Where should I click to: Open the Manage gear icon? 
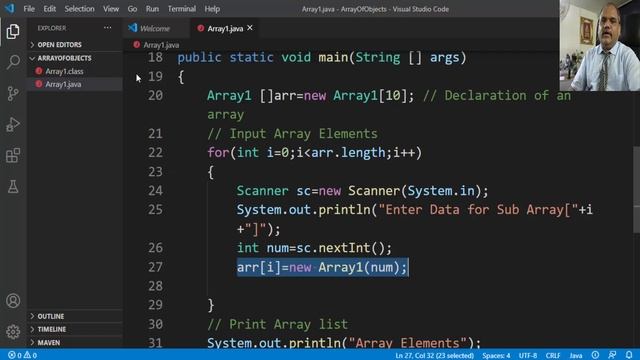click(x=13, y=332)
